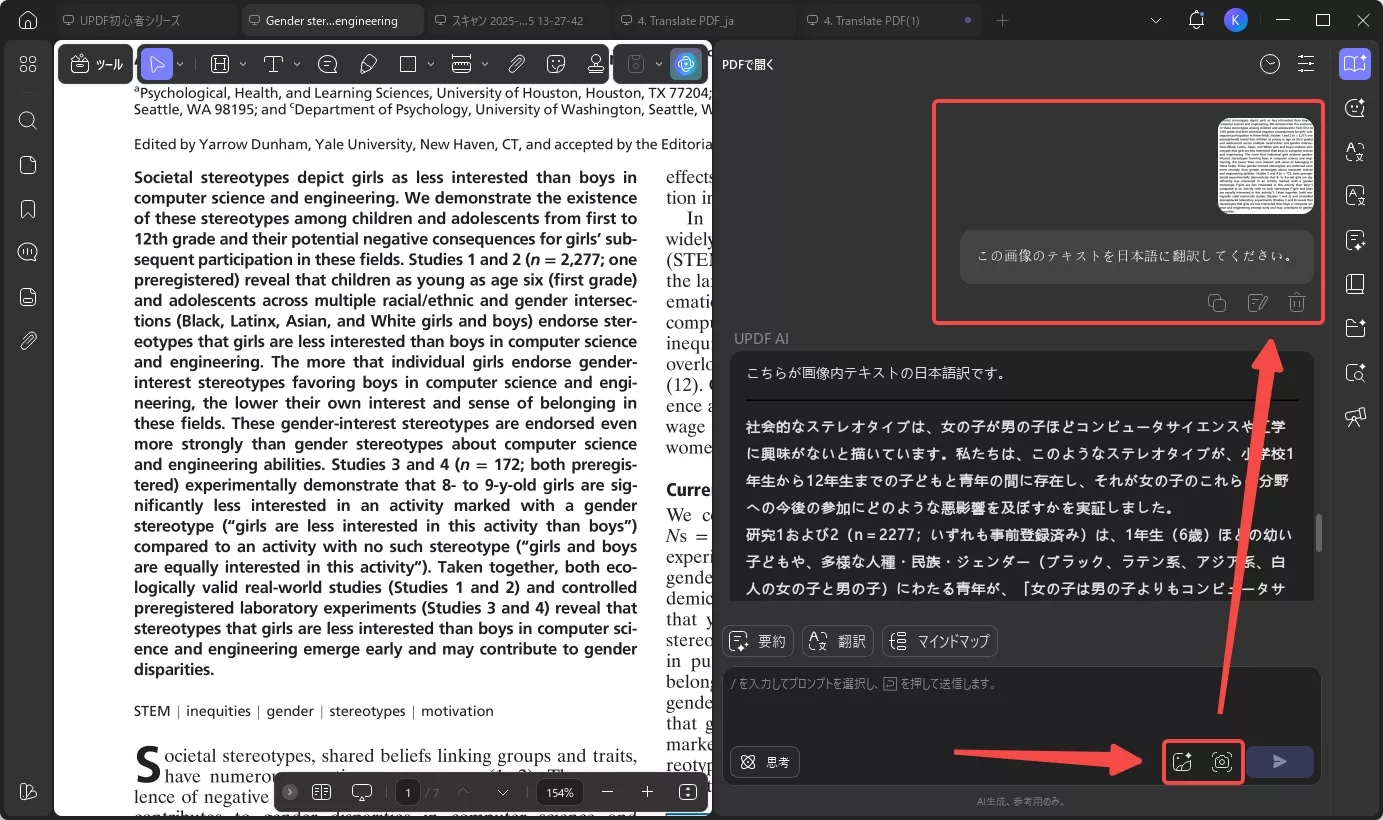Select the highlighter annotation tool
1383x820 pixels.
click(x=368, y=63)
